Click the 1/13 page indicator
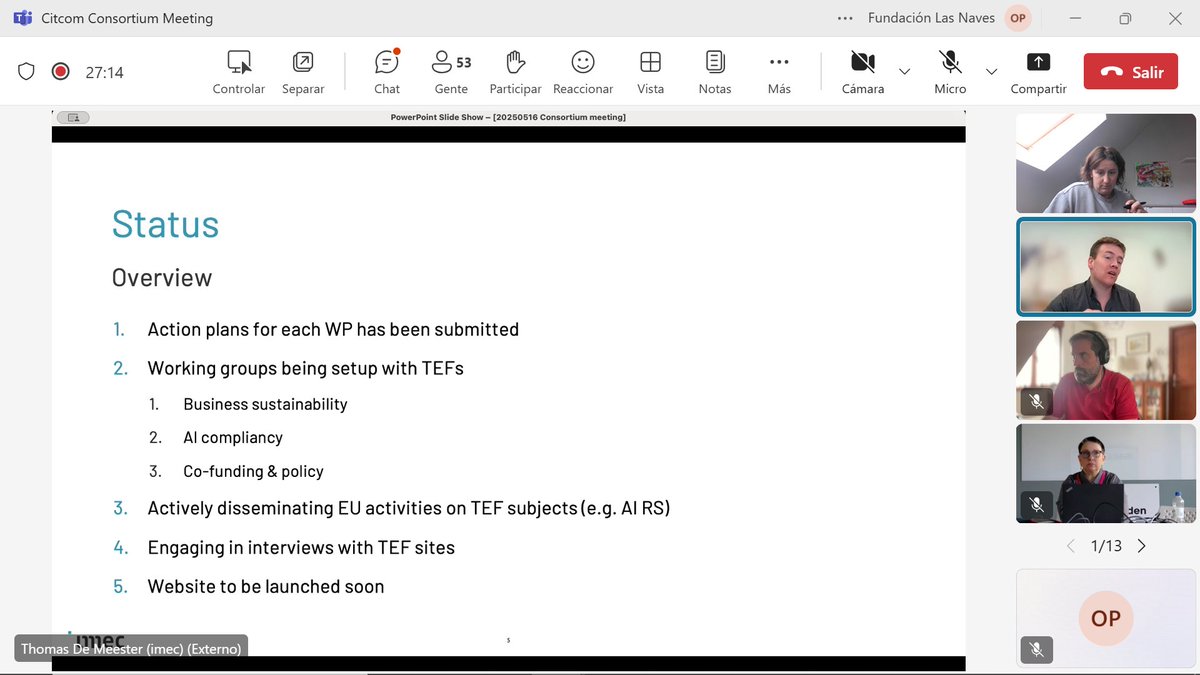 coord(1106,546)
